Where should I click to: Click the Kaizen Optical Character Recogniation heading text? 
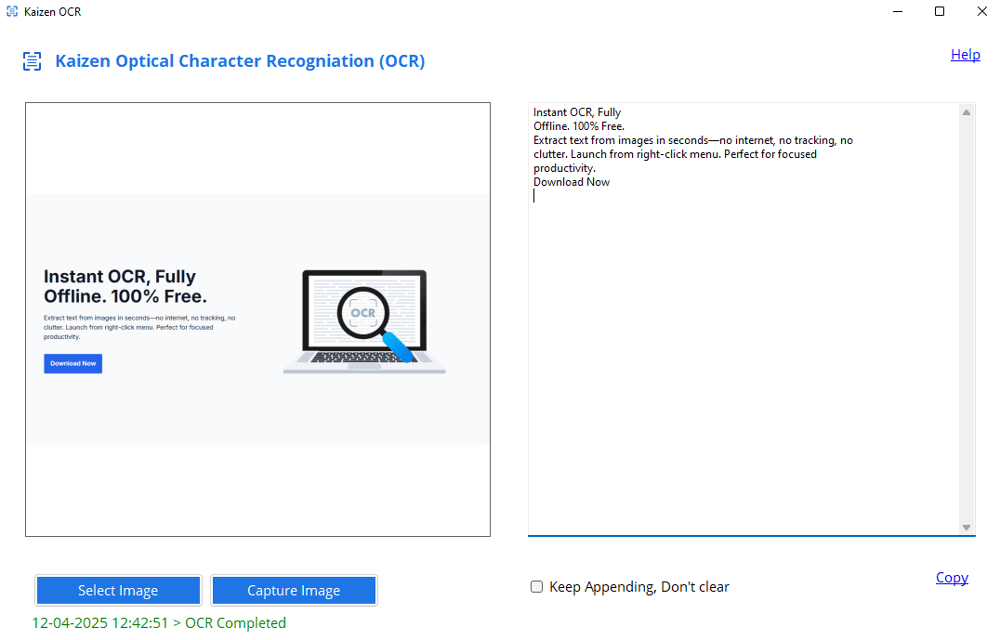(240, 62)
